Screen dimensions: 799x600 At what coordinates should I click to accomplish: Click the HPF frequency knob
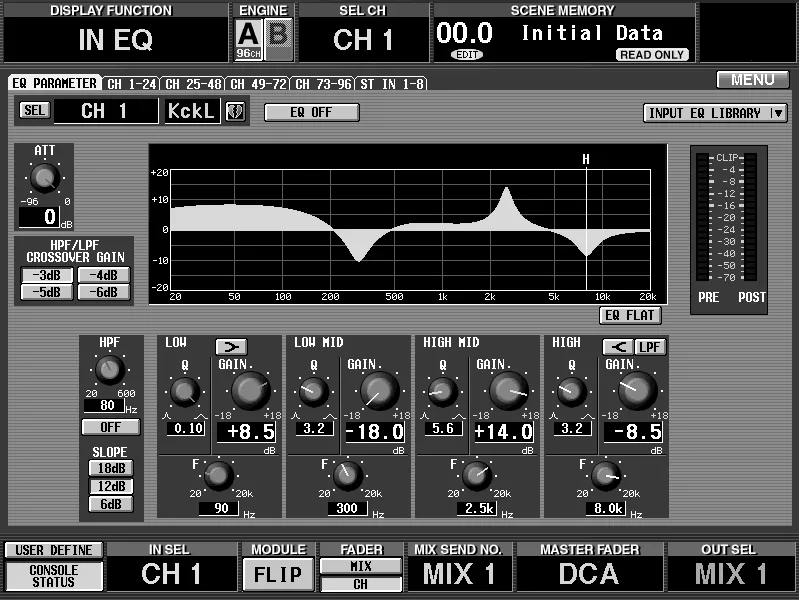(110, 370)
